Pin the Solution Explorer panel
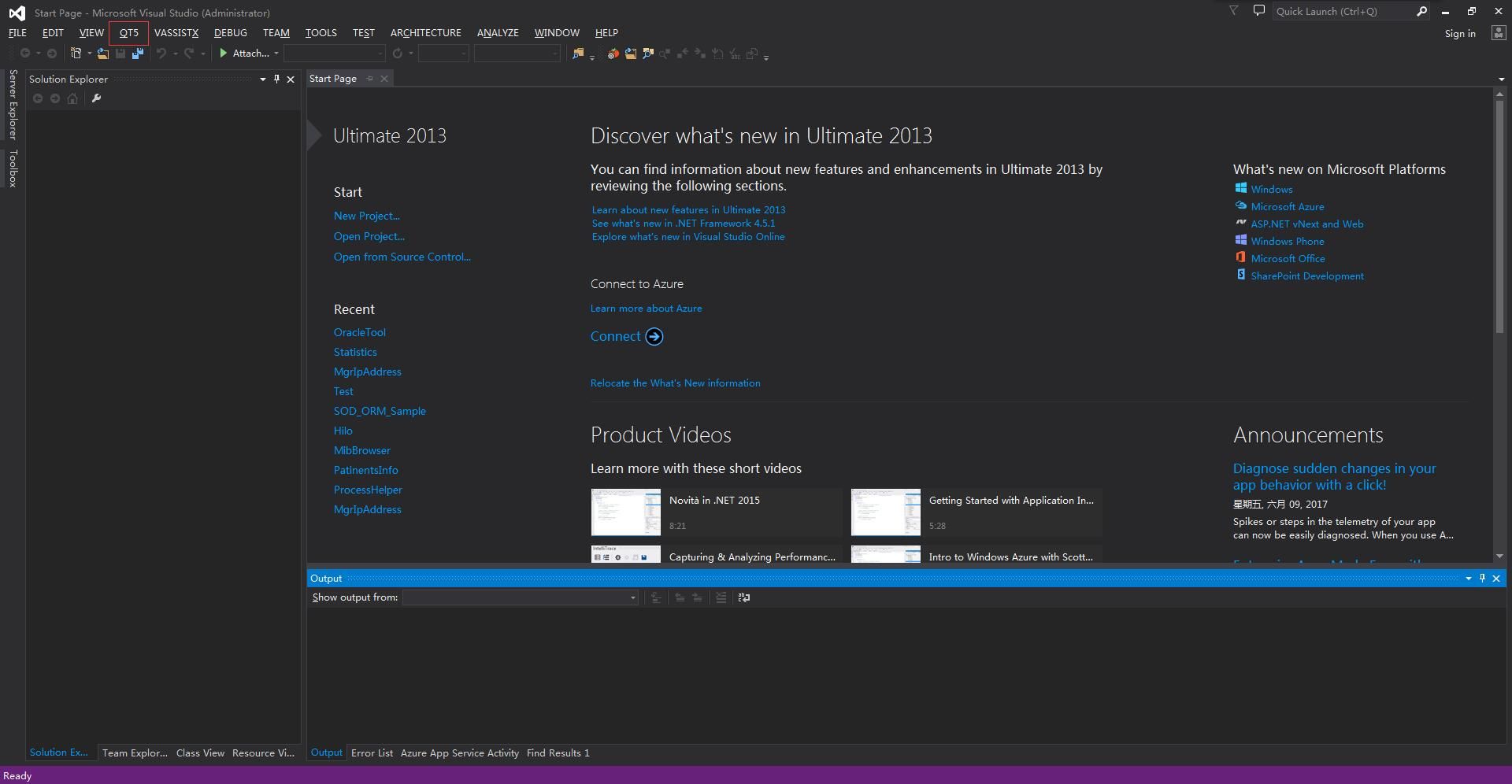The height and width of the screenshot is (784, 1512). pyautogui.click(x=276, y=79)
